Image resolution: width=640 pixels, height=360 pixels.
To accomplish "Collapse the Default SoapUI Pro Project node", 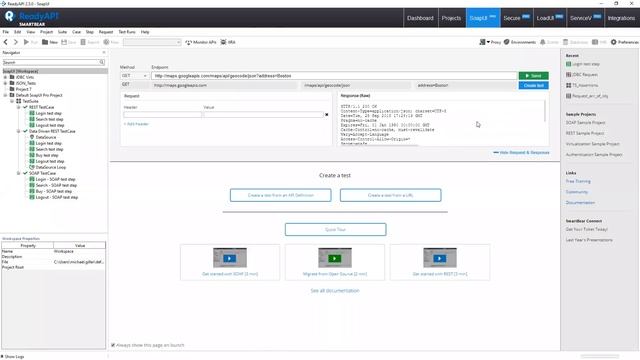I will (x=5, y=95).
